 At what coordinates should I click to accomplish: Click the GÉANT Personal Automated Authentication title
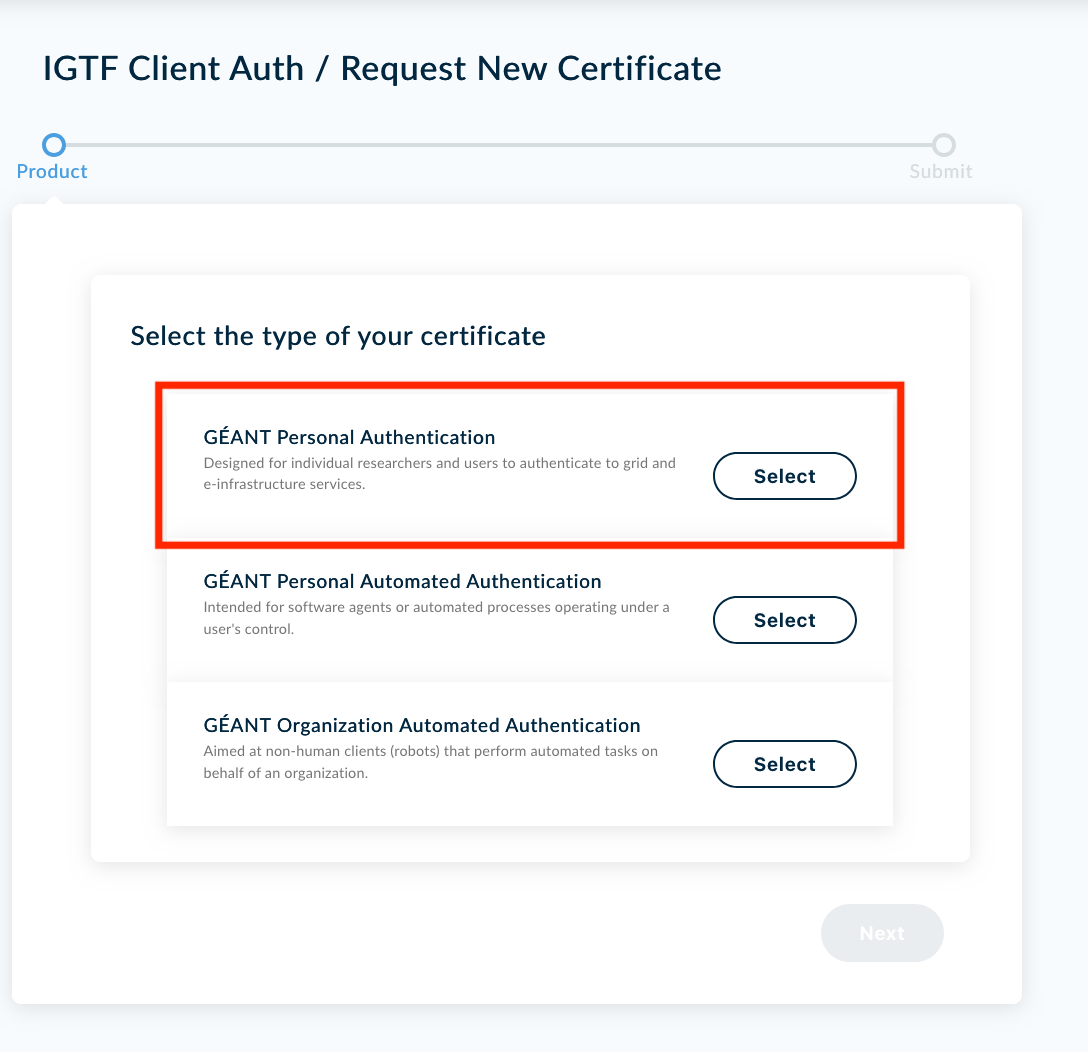[402, 581]
